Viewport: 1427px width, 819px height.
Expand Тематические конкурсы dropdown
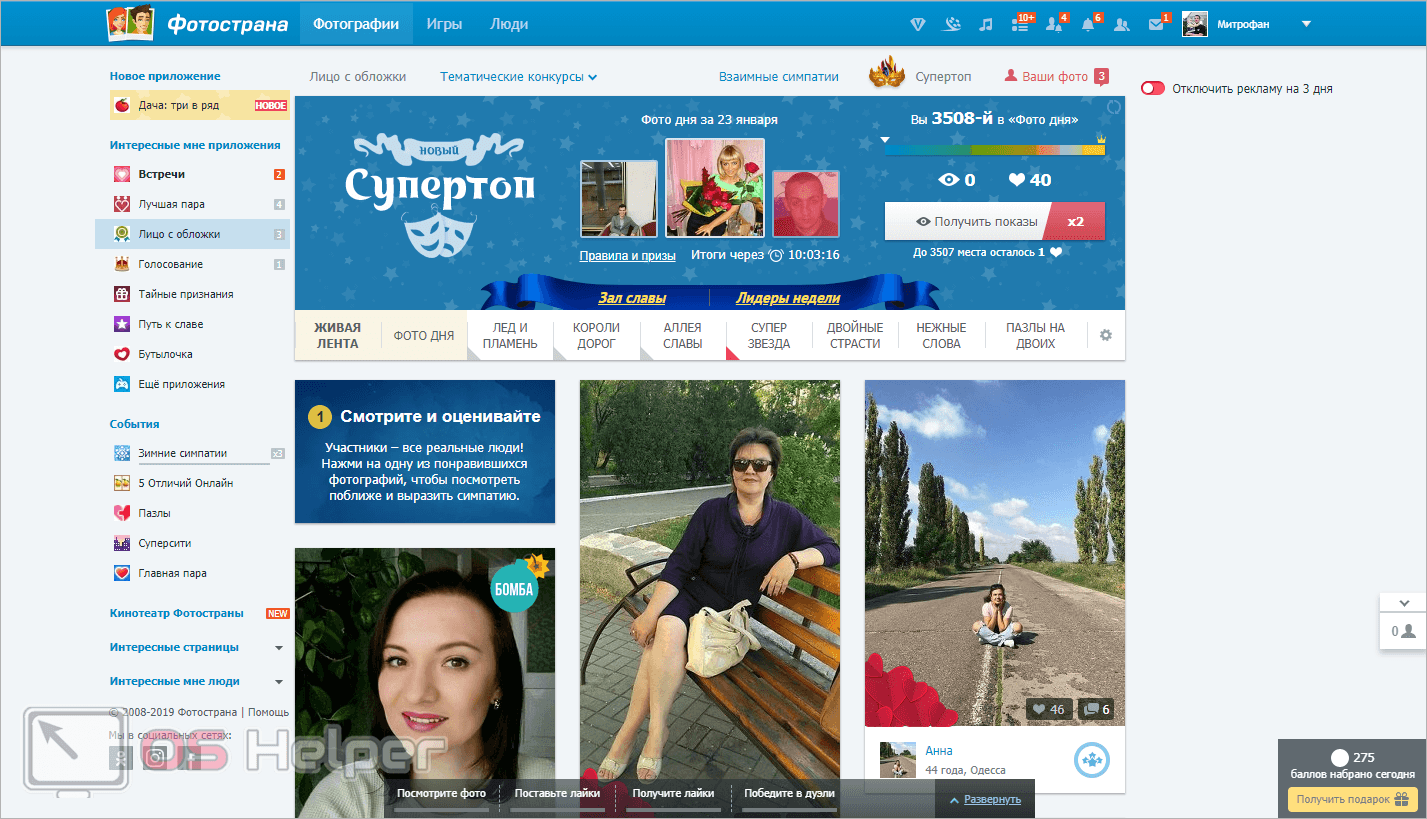click(519, 76)
